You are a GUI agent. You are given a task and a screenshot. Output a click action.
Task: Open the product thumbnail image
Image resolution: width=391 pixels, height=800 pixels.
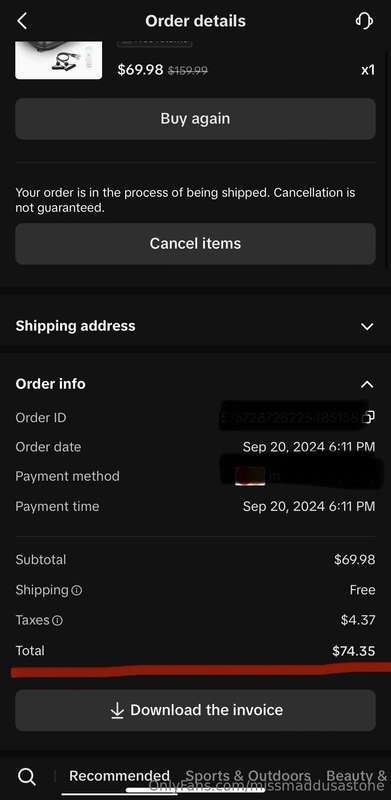[59, 61]
